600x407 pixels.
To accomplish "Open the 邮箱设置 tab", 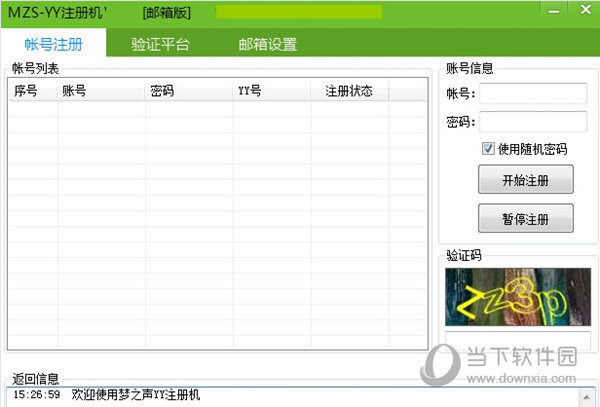I will [267, 44].
